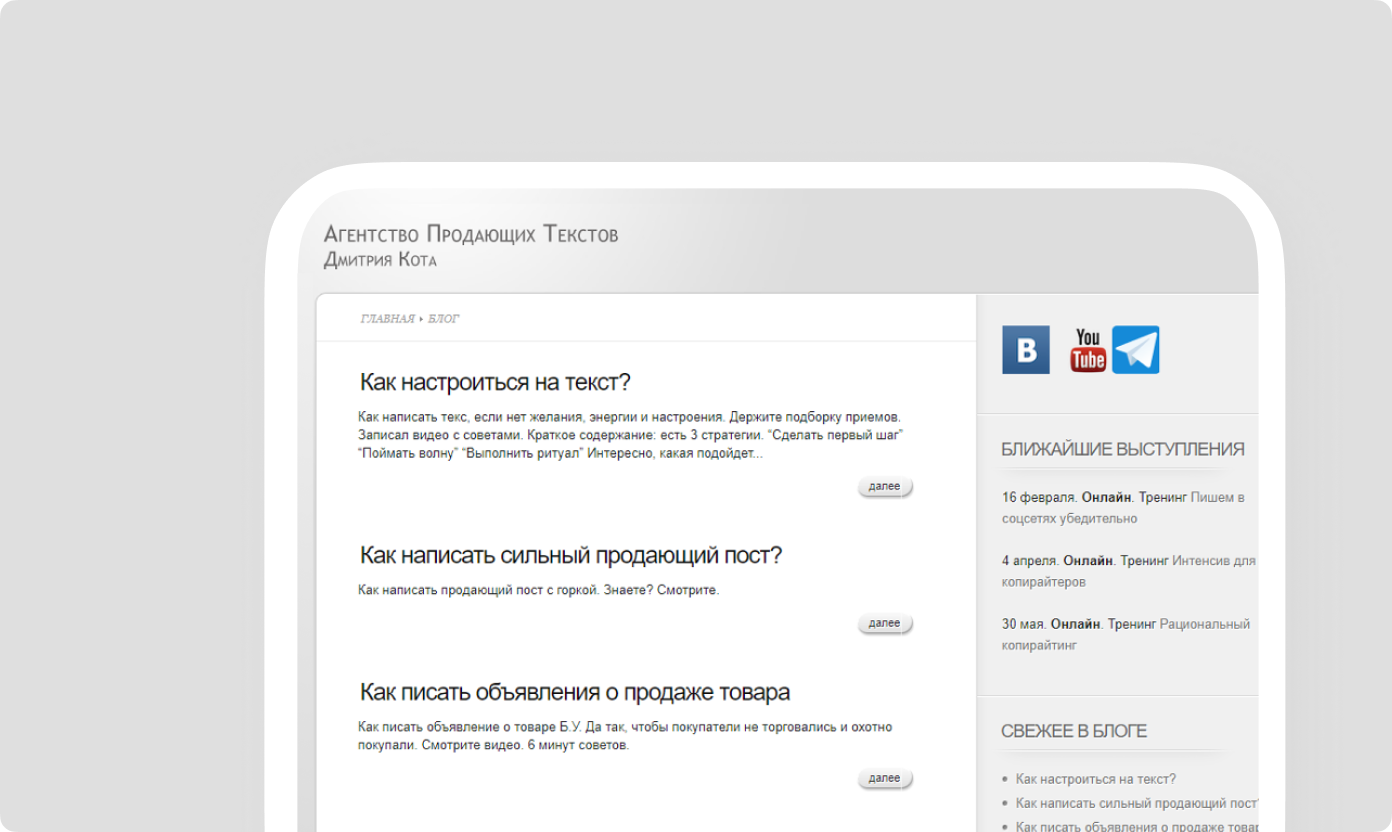Screen dimensions: 1392x832
Task: Click далее under объявления о продаже товара
Action: [x=885, y=779]
